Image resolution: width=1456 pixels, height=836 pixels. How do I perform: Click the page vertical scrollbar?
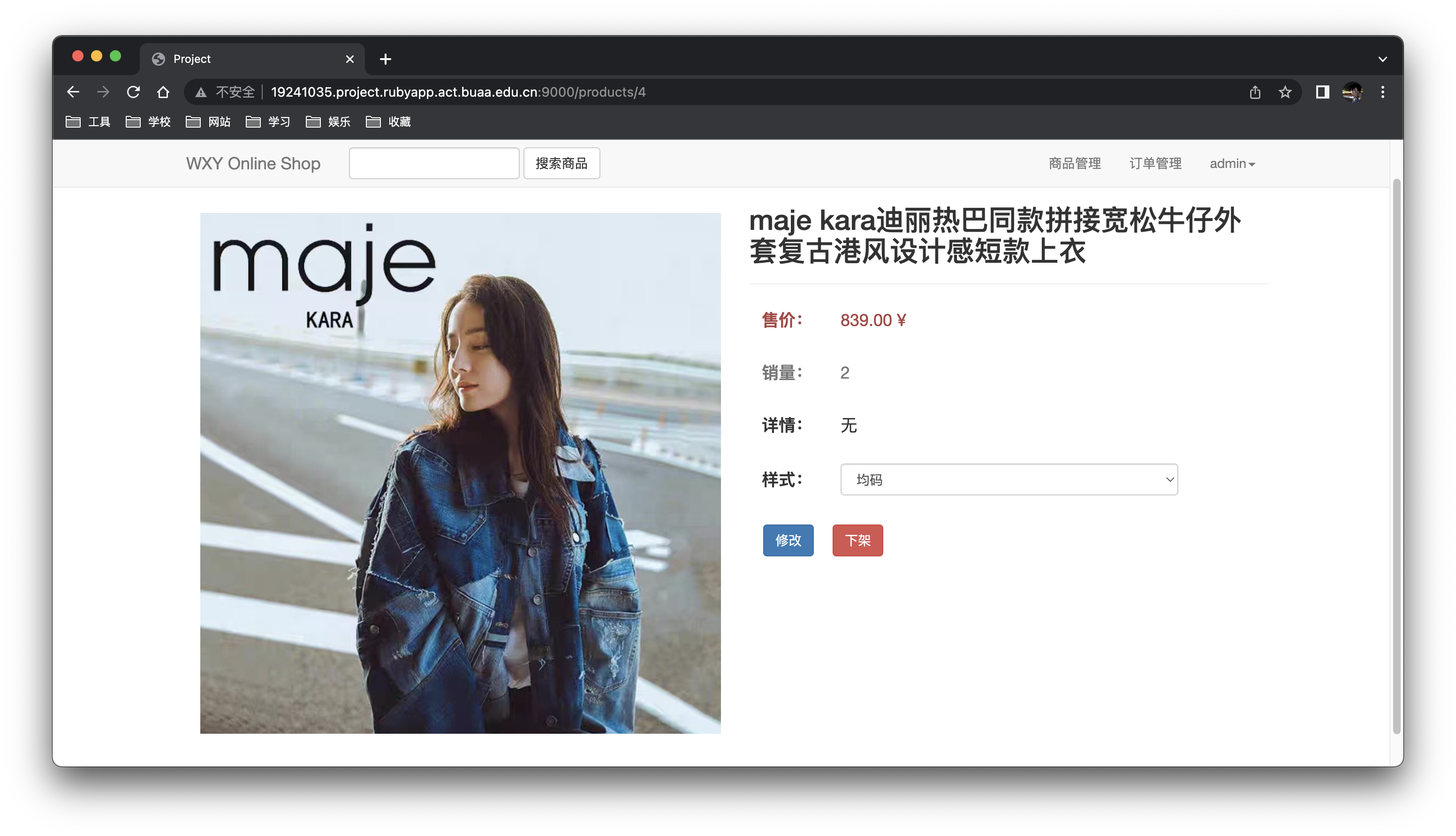click(x=1396, y=456)
